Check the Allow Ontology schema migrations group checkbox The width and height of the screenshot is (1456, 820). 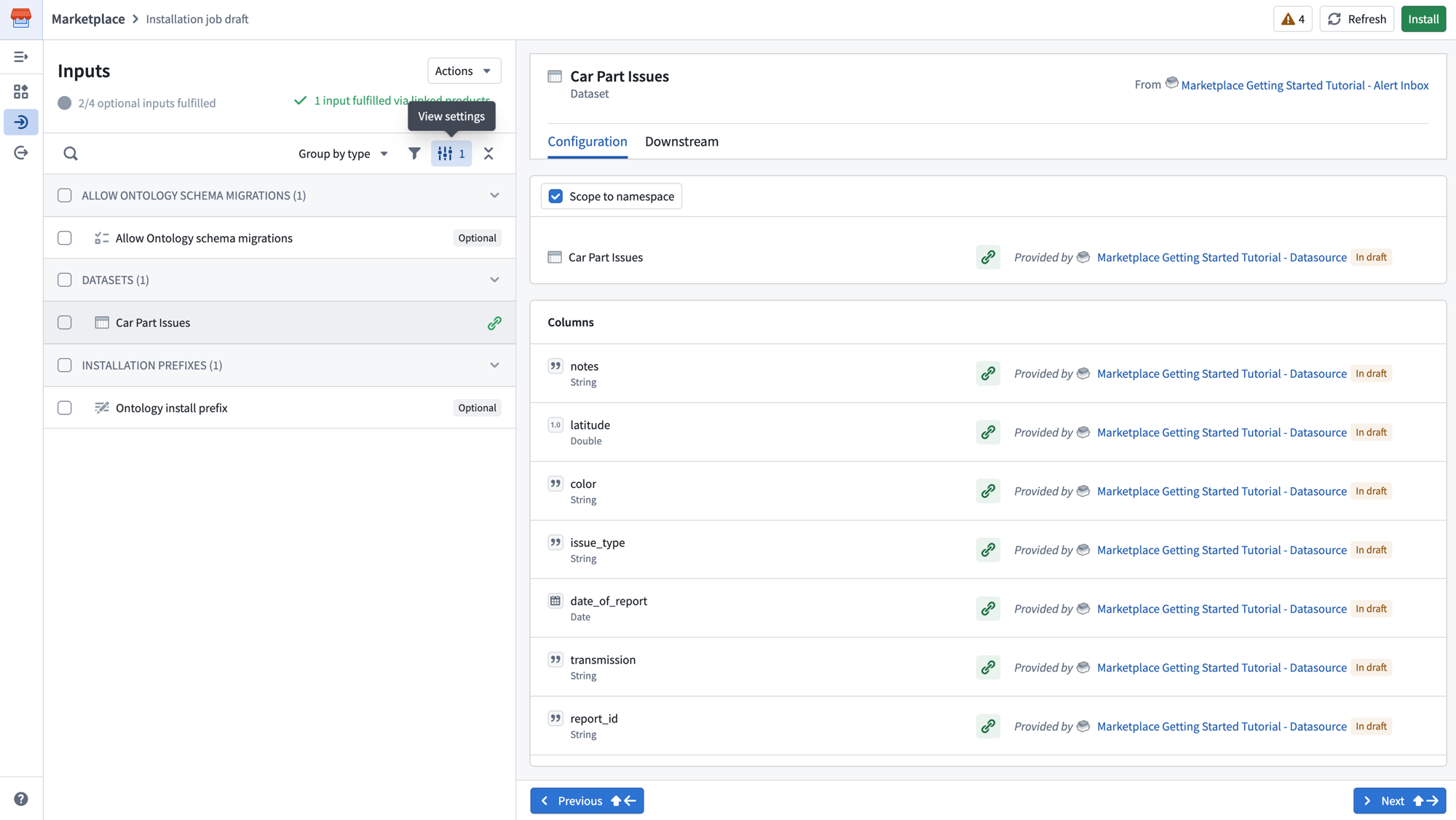pyautogui.click(x=65, y=195)
